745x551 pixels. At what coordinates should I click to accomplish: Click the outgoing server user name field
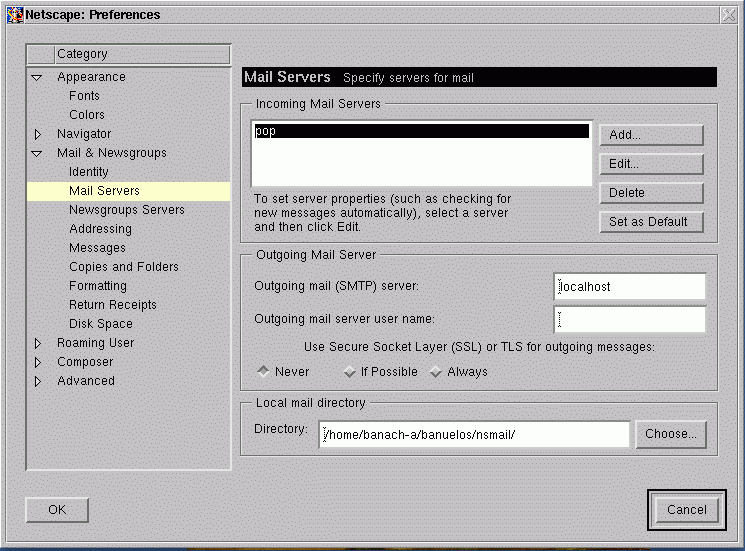click(630, 319)
